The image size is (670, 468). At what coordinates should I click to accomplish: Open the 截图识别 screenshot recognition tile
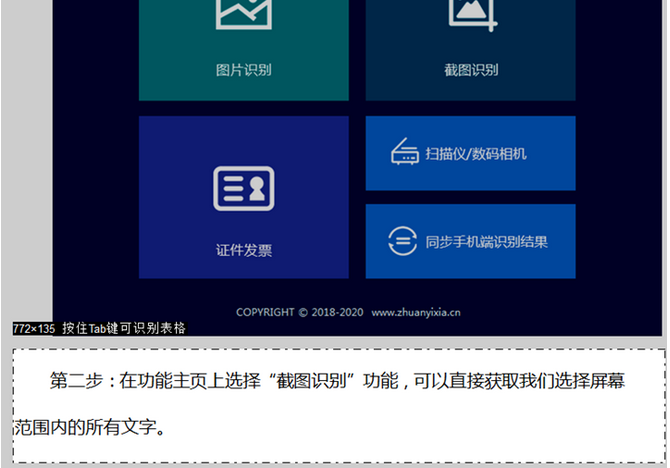(x=470, y=50)
